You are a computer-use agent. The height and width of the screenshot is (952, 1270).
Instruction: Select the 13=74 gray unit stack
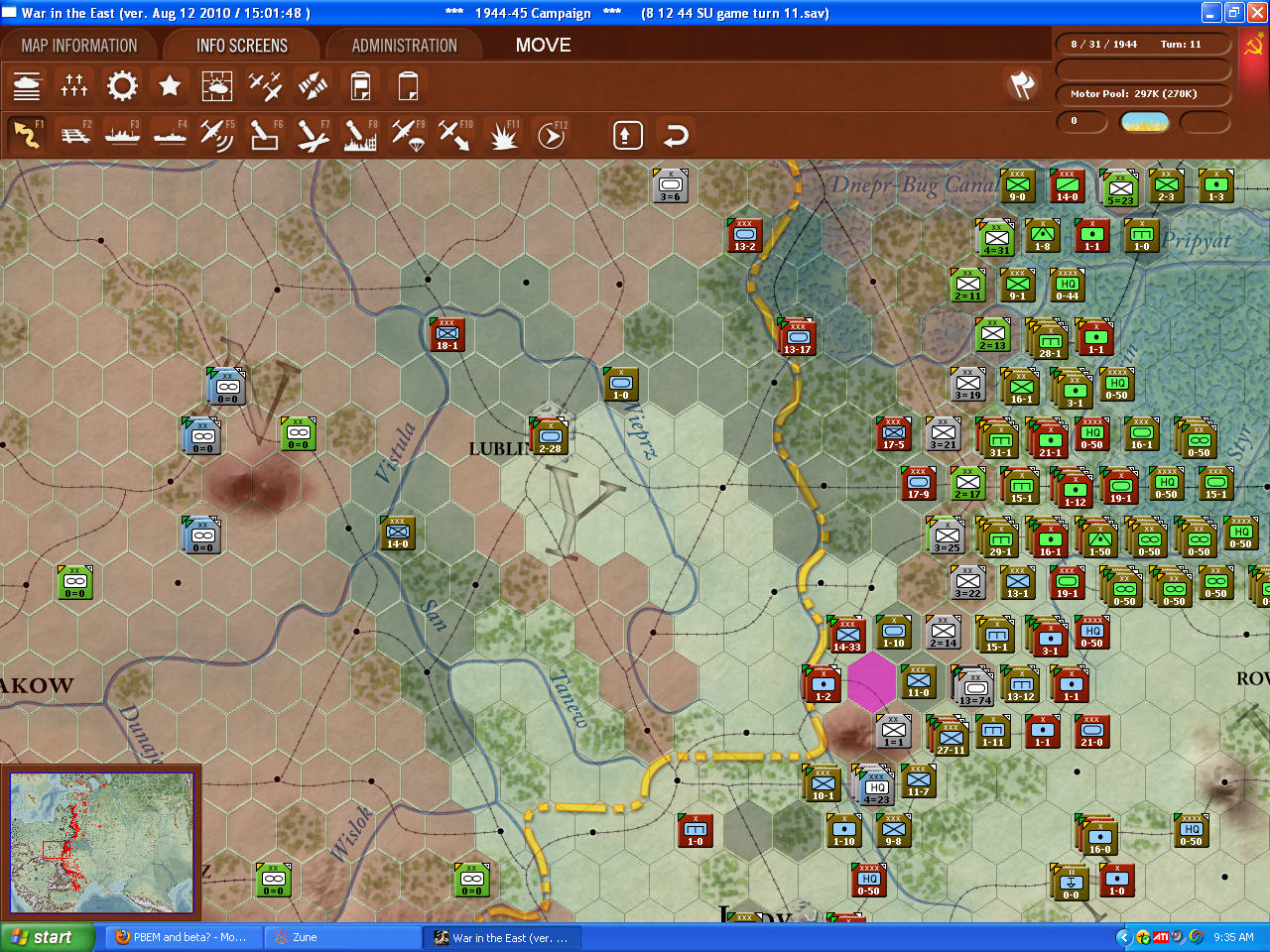974,687
